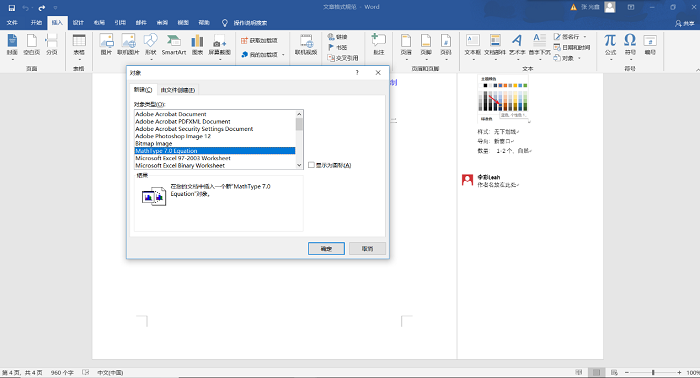The width and height of the screenshot is (700, 378).
Task: Open the Design ribbon tab
Action: pos(78,23)
